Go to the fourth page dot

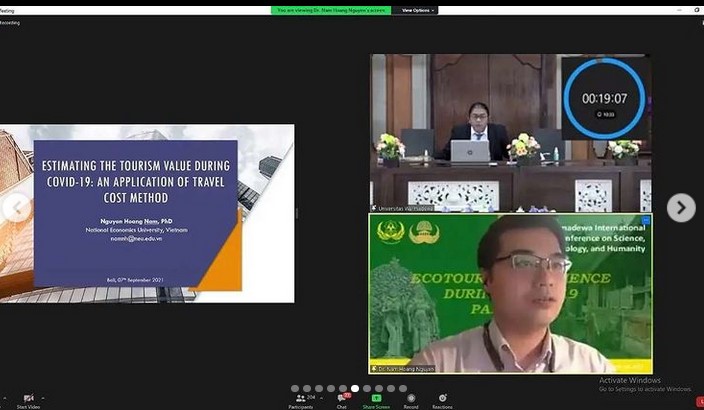[x=331, y=388]
